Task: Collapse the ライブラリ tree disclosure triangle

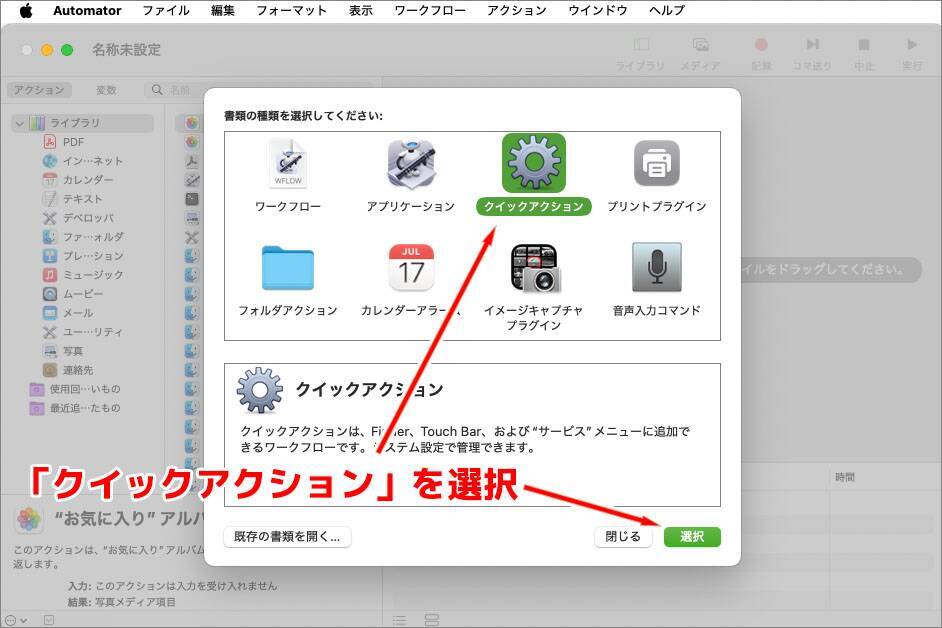Action: (19, 123)
